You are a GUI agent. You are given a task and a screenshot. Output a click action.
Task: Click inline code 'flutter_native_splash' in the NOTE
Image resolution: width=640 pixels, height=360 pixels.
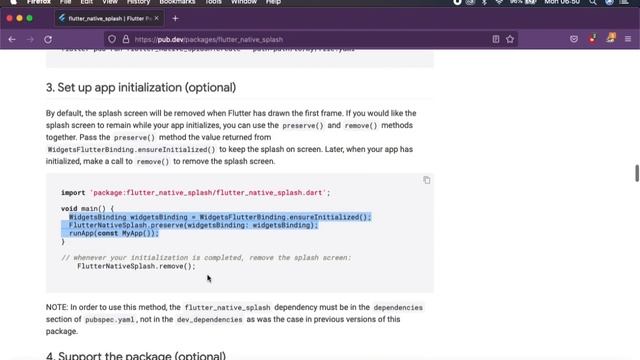[x=227, y=308]
